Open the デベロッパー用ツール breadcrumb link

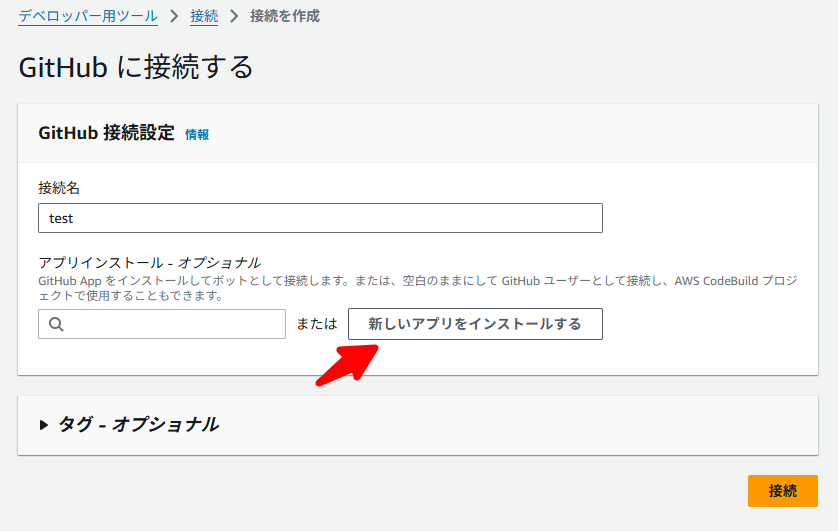click(88, 16)
